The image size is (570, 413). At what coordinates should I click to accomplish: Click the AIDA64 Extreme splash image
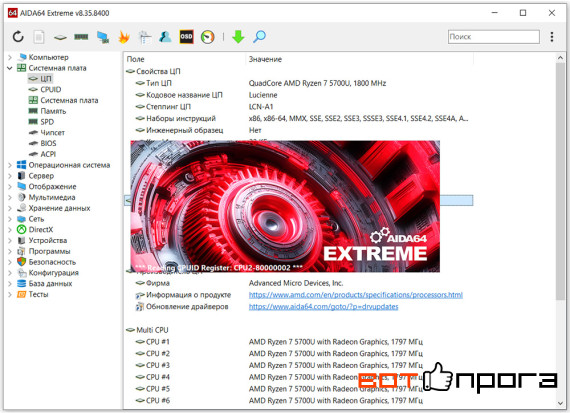pyautogui.click(x=285, y=206)
